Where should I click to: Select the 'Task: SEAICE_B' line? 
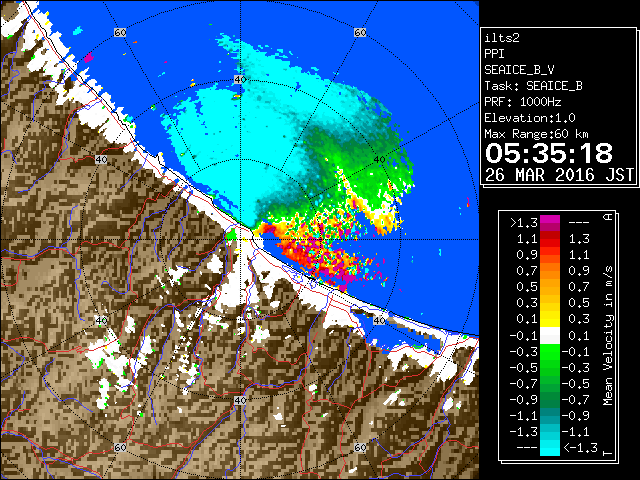click(533, 86)
